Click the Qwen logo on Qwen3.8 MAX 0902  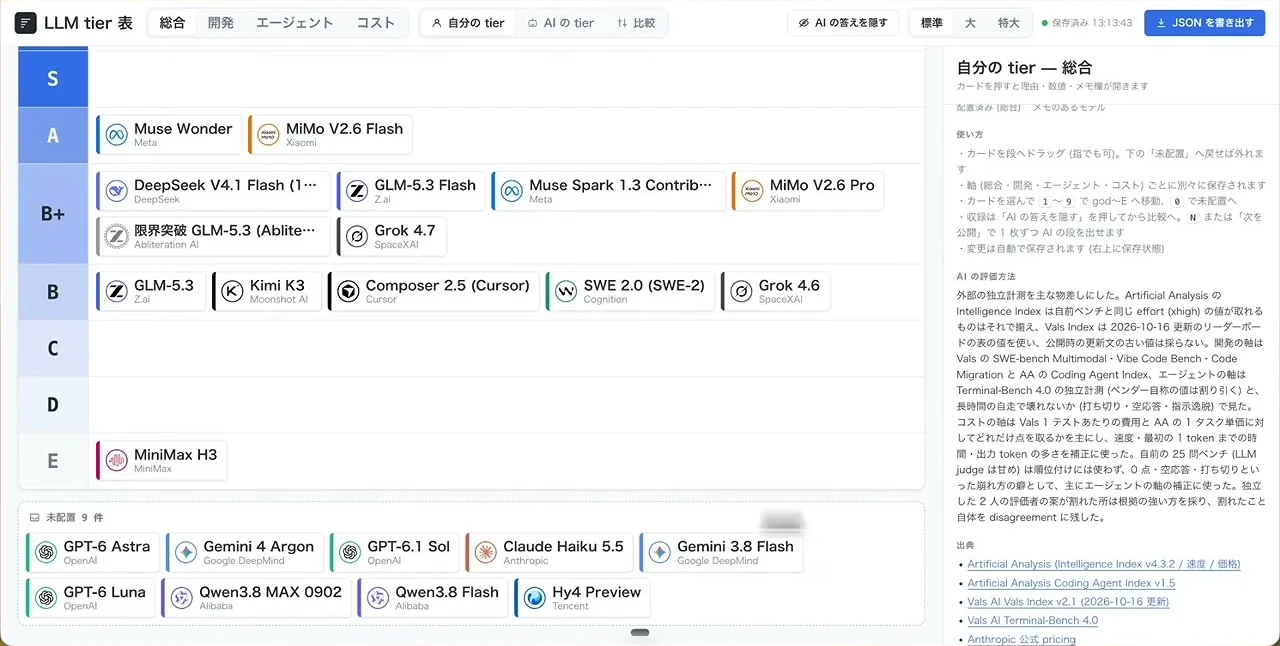(181, 598)
